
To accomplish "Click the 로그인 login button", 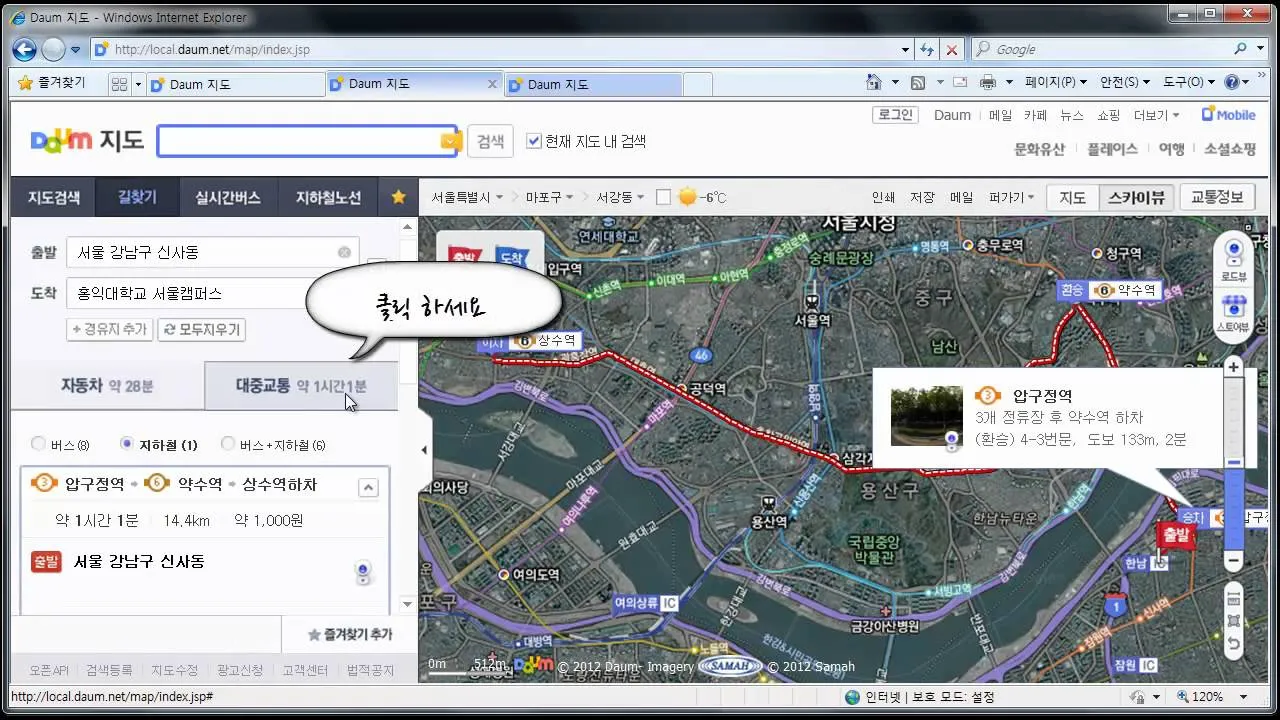I will tap(895, 115).
